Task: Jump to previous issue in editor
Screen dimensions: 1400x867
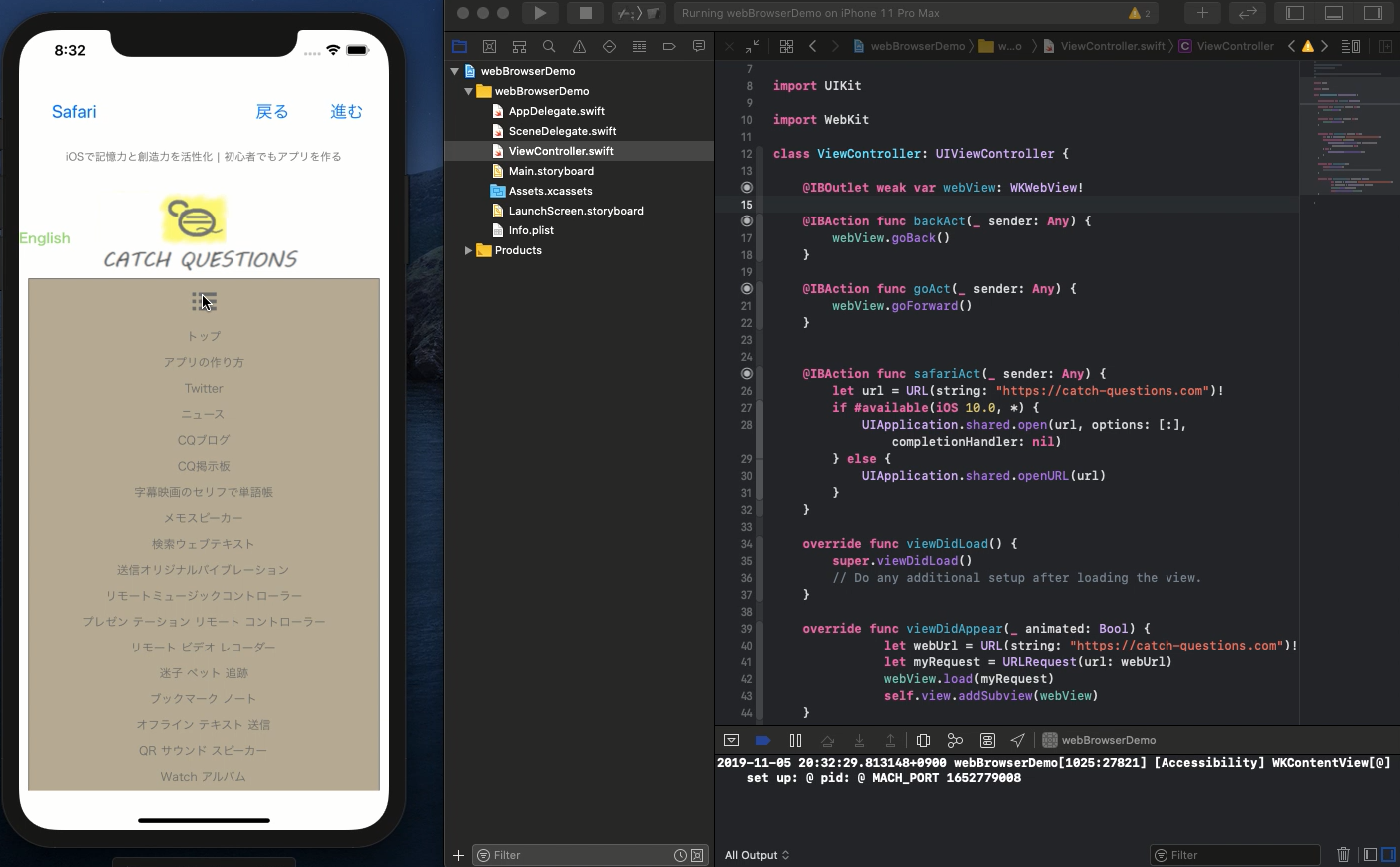Action: [x=1291, y=46]
